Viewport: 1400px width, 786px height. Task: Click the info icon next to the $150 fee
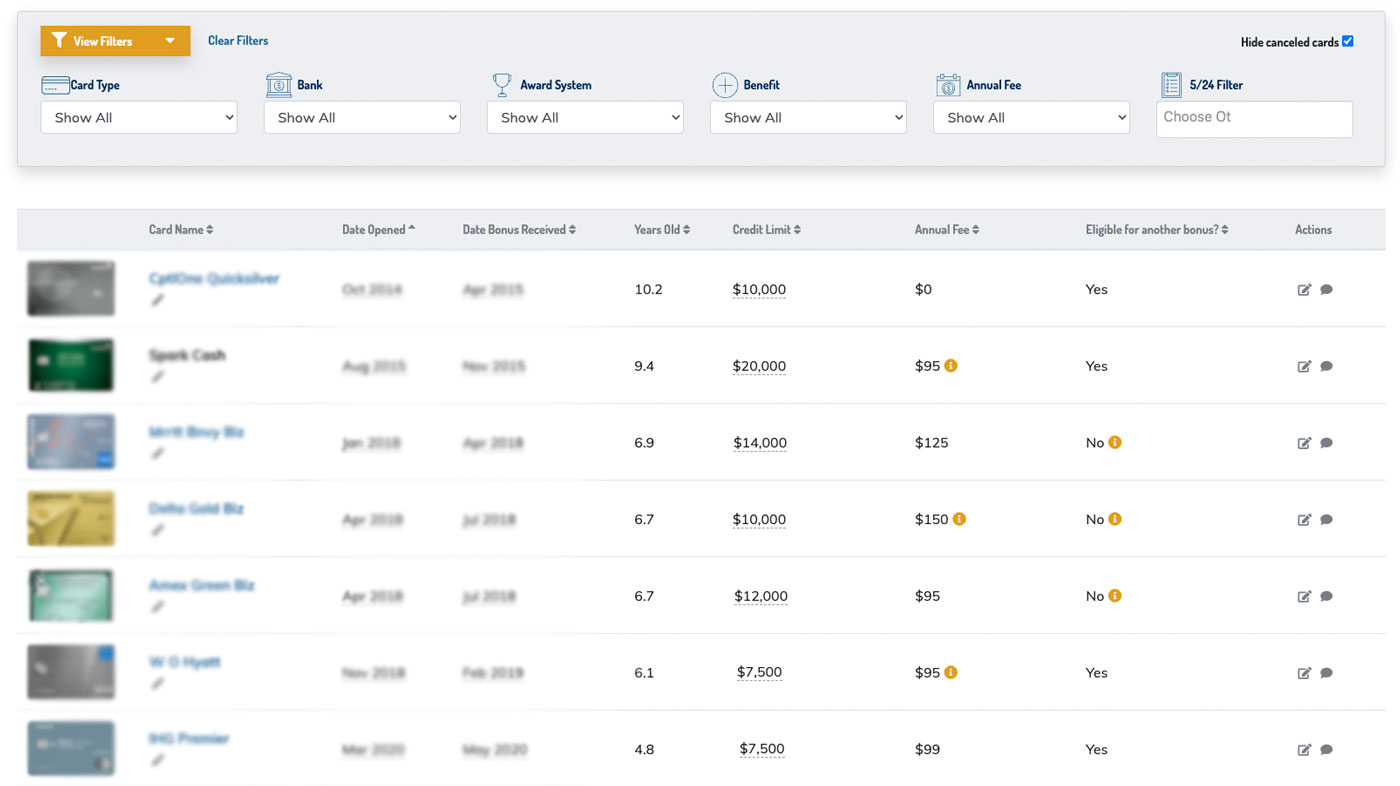960,518
